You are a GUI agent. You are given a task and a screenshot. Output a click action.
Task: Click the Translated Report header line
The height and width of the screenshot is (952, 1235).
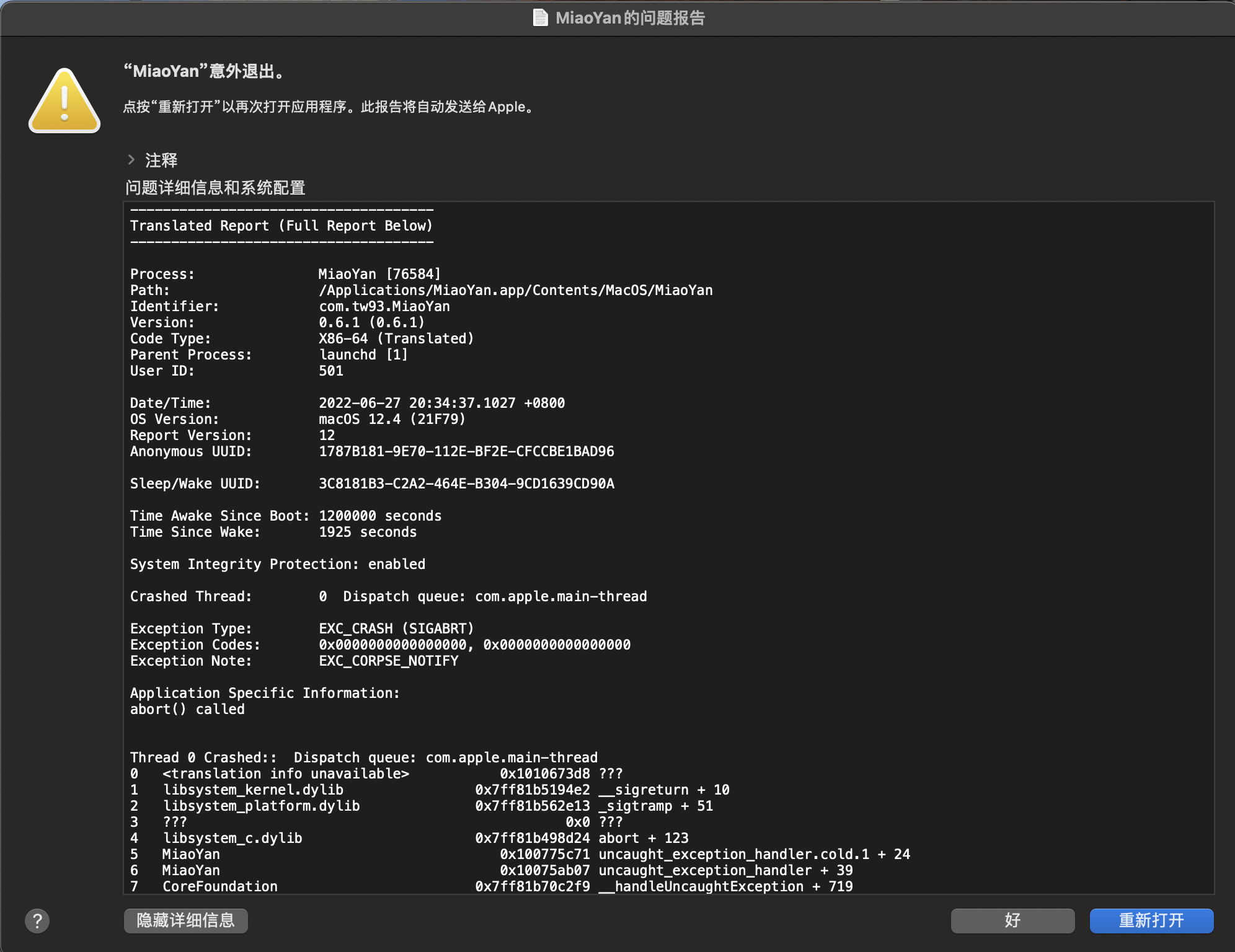281,226
